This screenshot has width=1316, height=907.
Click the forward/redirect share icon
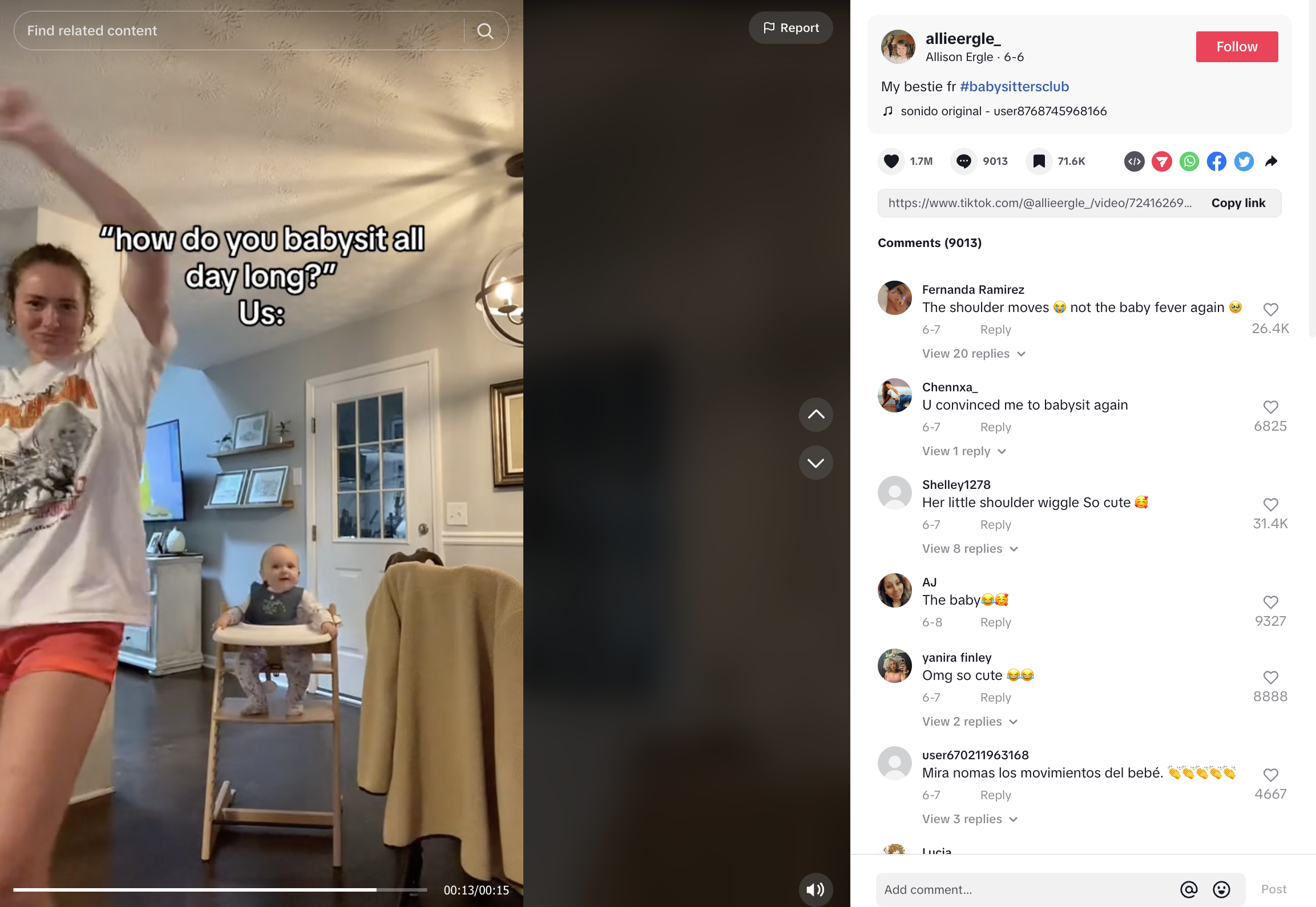pyautogui.click(x=1273, y=160)
